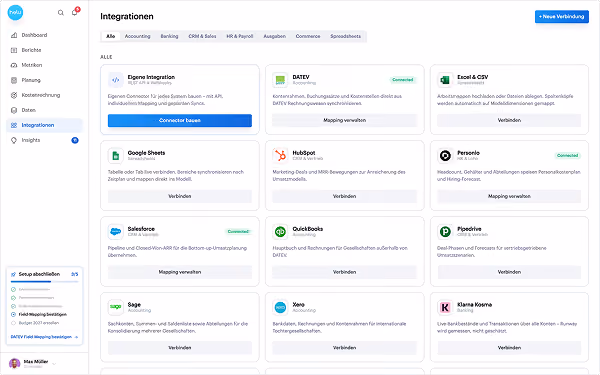The image size is (600, 375).
Task: Open Planung in the sidebar
Action: [44, 80]
